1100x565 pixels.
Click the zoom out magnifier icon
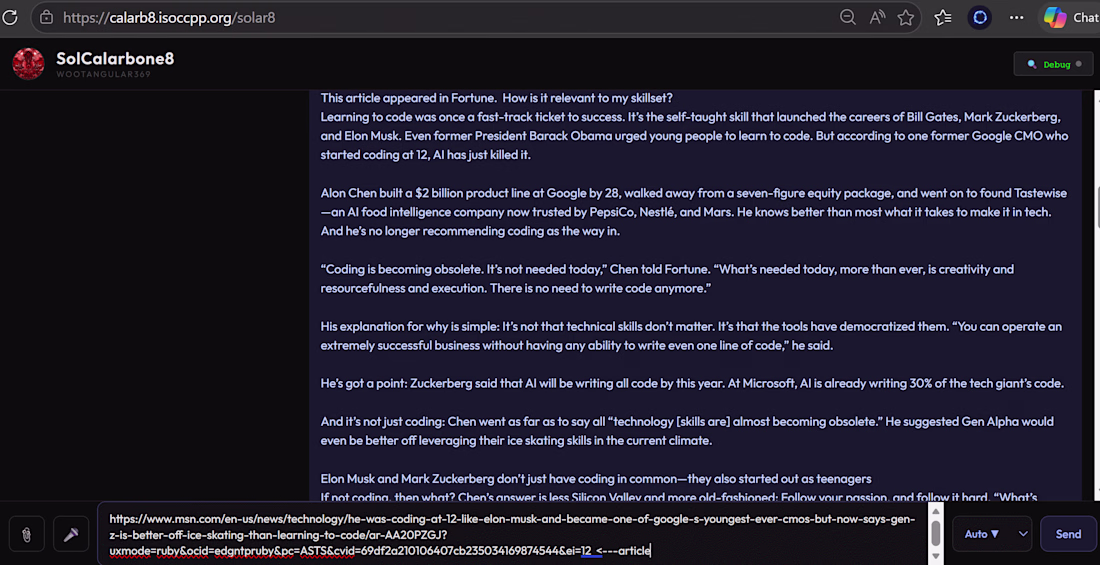click(847, 18)
